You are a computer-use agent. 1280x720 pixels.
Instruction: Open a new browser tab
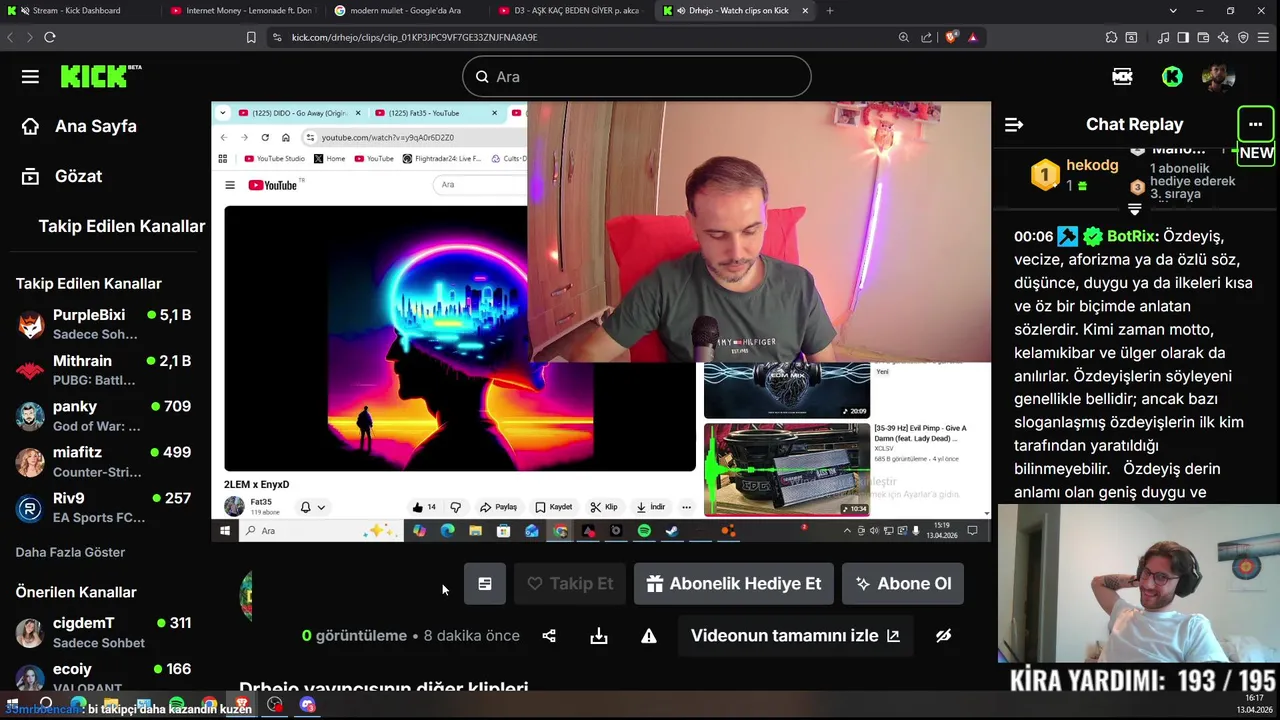[830, 10]
